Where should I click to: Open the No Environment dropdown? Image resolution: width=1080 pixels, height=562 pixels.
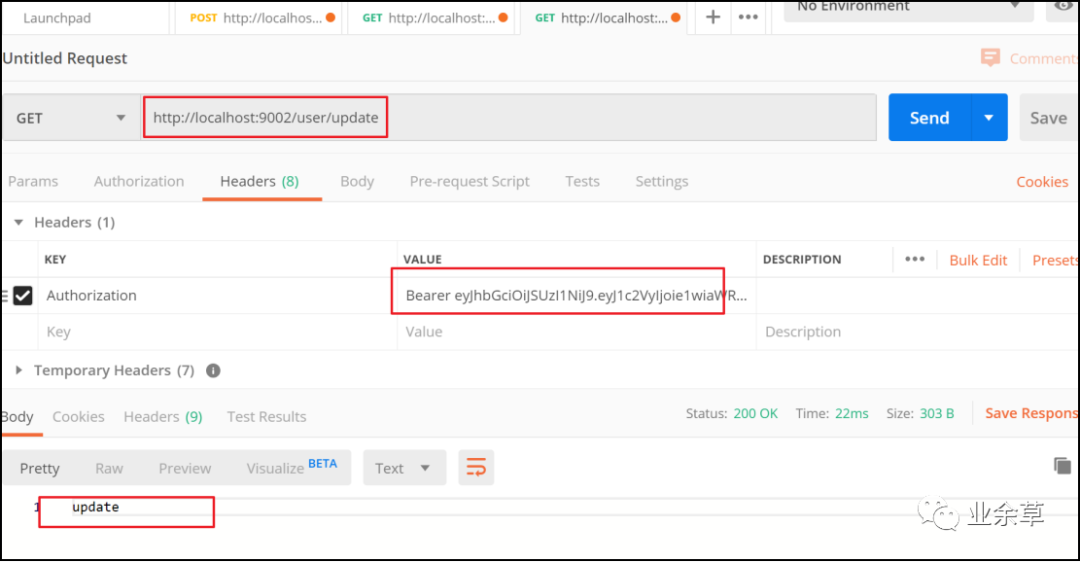point(908,10)
